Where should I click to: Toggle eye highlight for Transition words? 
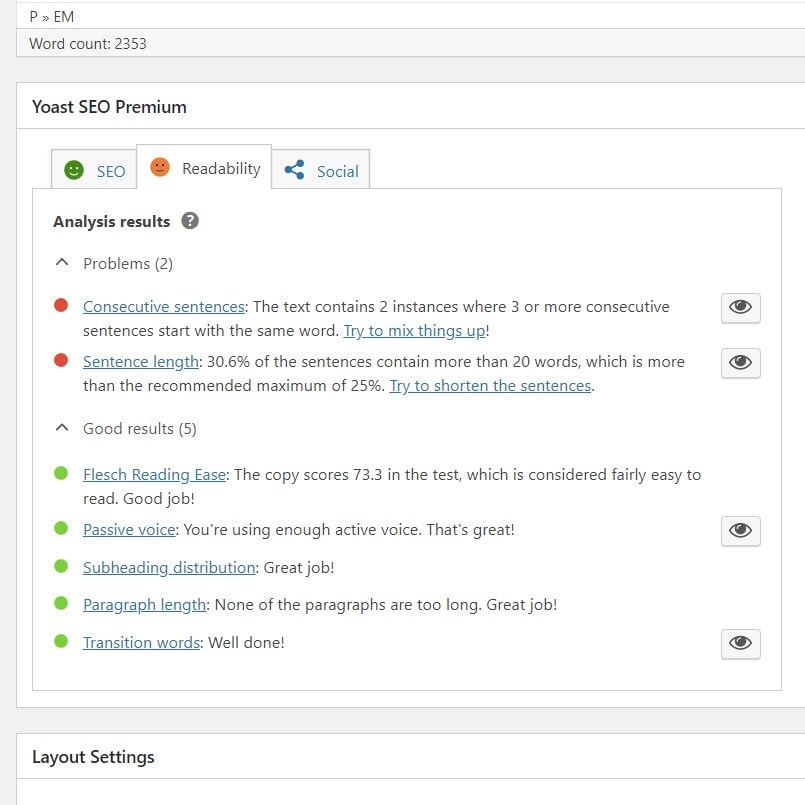pos(740,643)
